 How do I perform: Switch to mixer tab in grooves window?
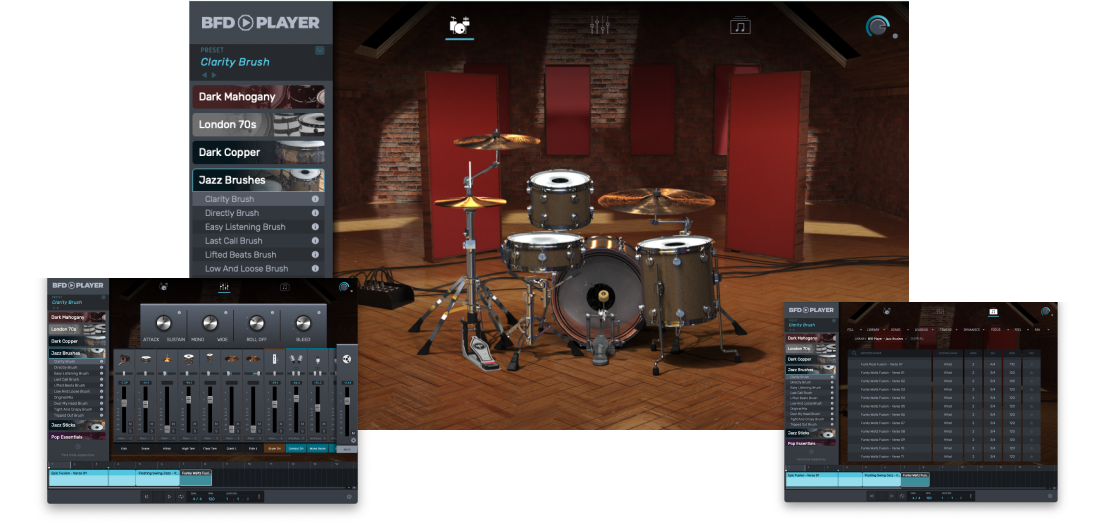(940, 312)
